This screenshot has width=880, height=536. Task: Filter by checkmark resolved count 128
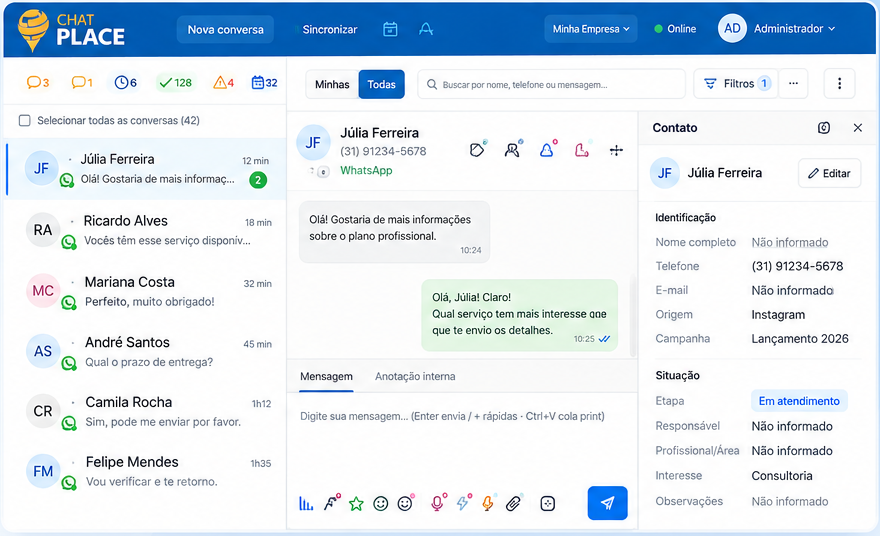(x=176, y=83)
